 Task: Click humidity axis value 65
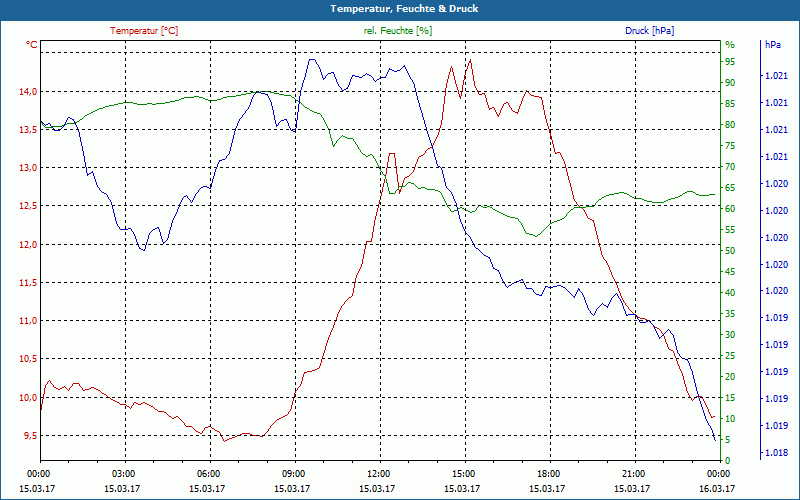(x=730, y=188)
